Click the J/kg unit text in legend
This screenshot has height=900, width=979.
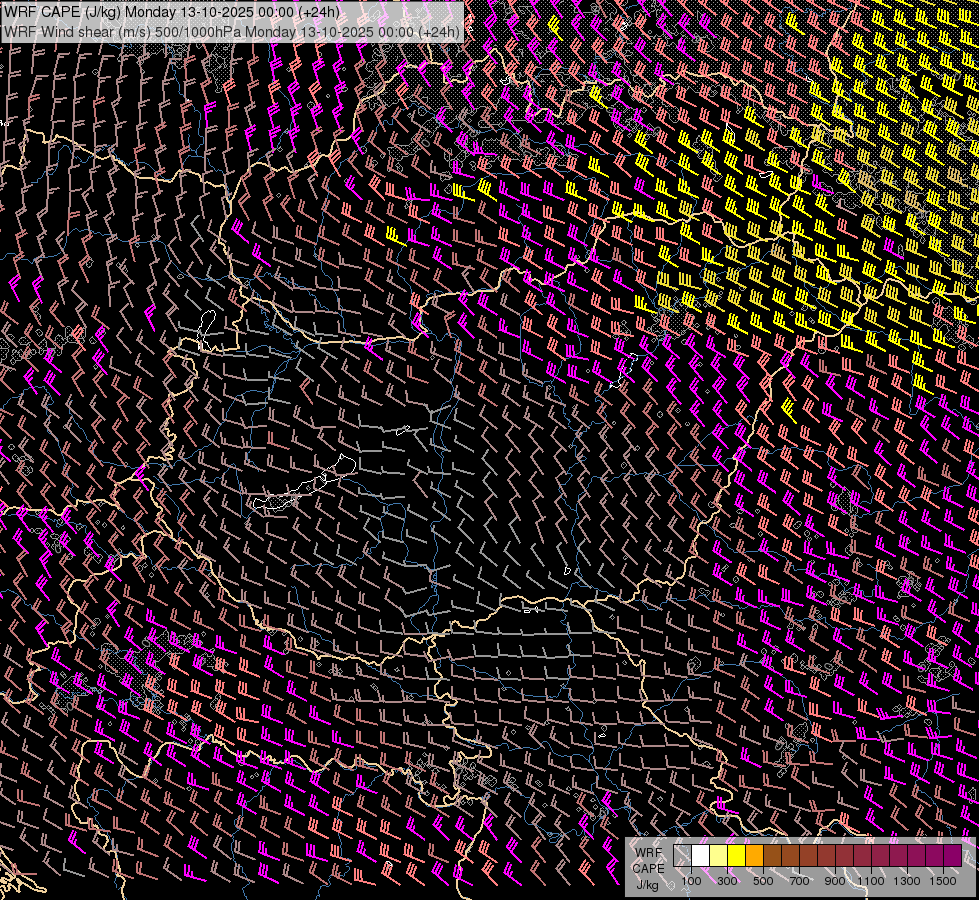647,884
